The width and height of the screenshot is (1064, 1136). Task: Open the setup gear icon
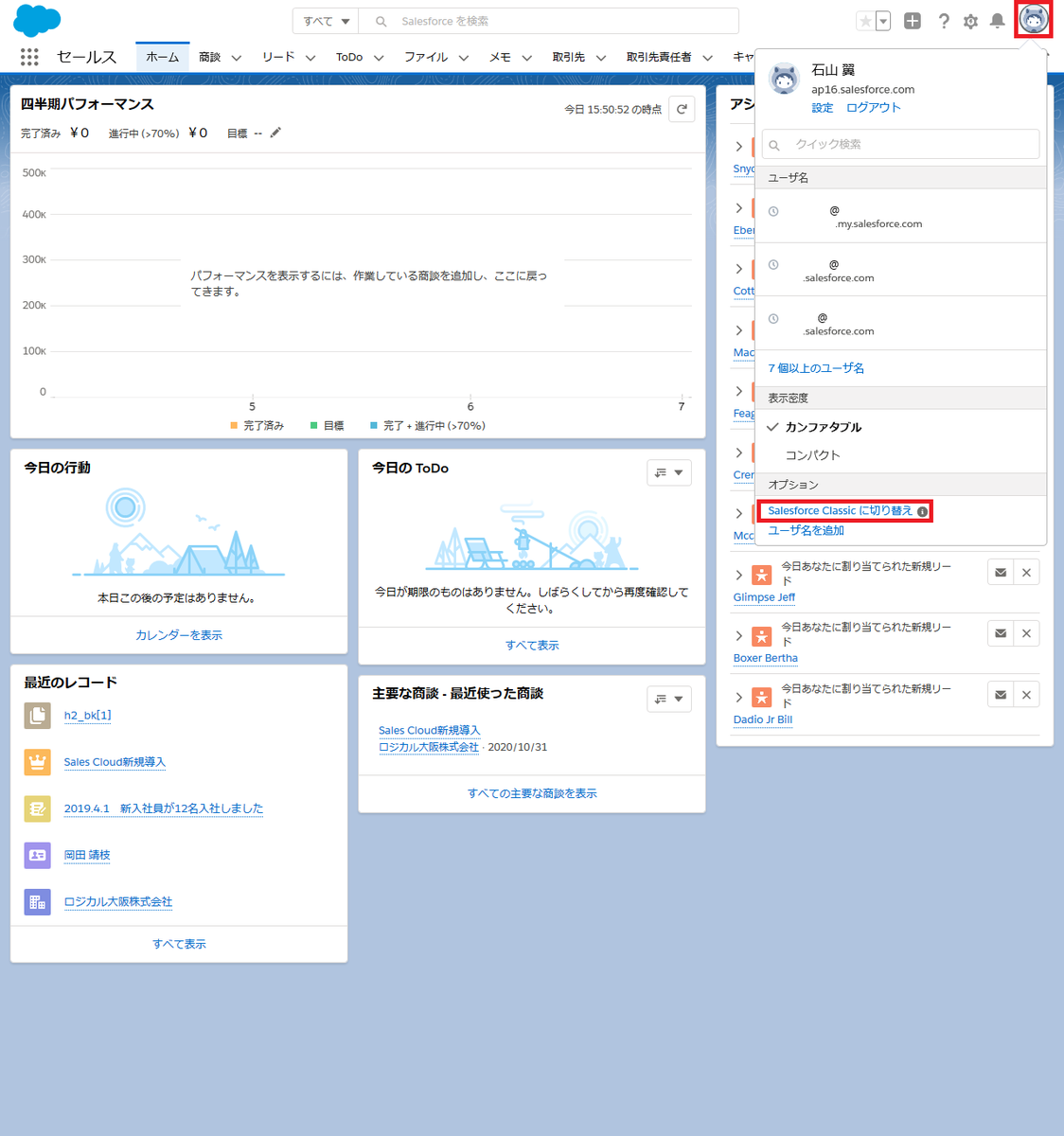(970, 21)
